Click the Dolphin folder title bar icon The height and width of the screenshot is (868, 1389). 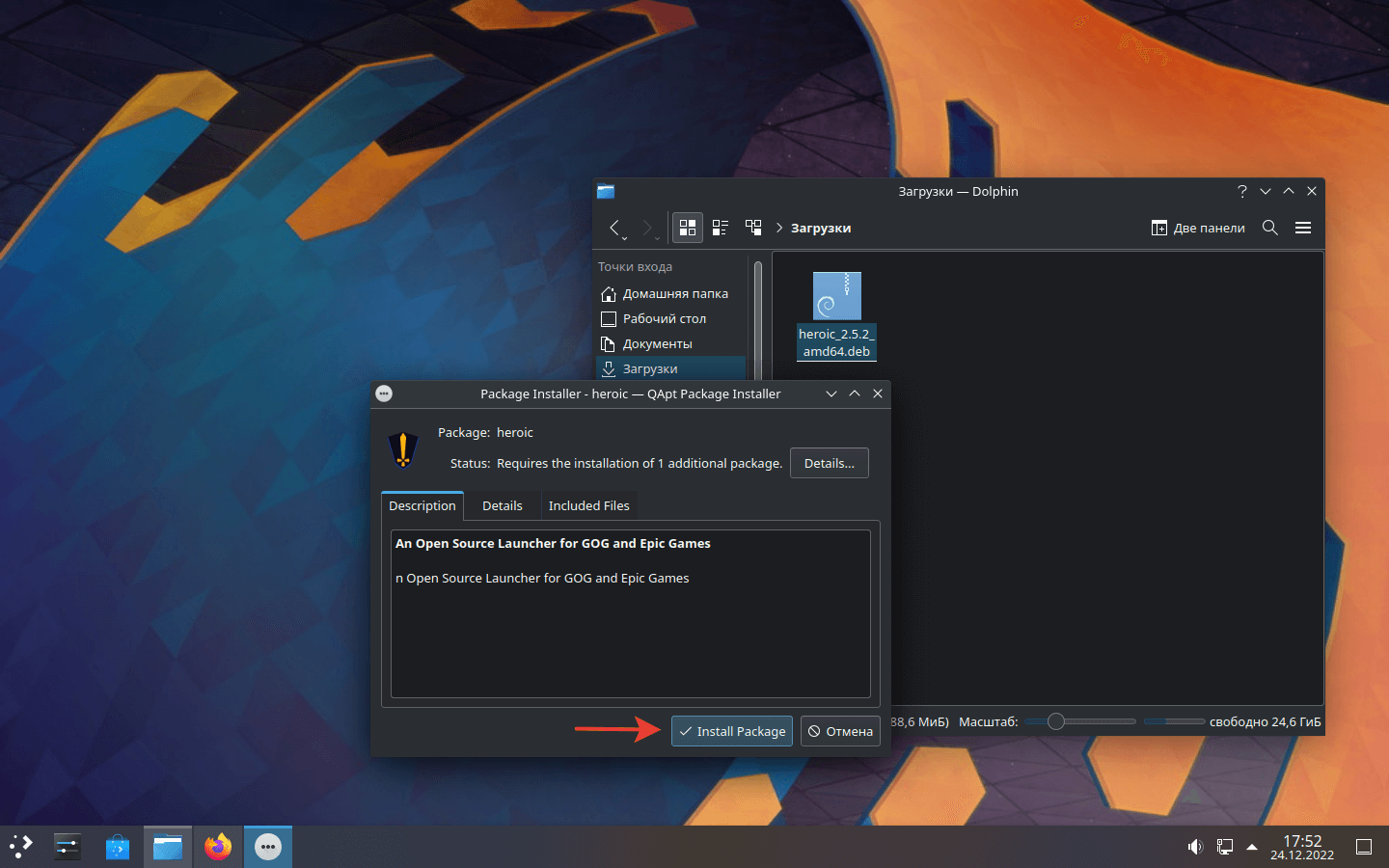pos(606,191)
